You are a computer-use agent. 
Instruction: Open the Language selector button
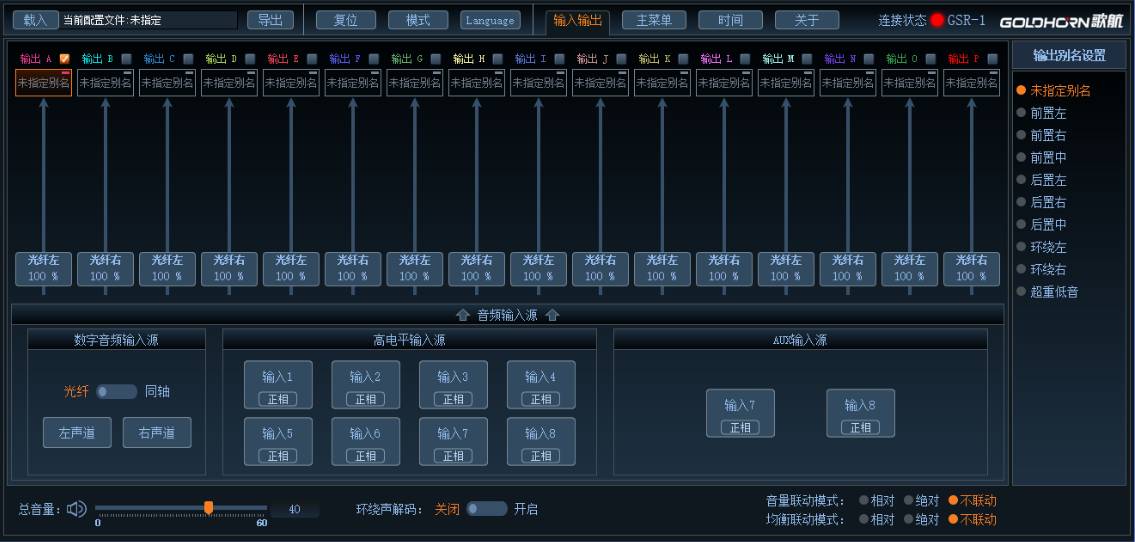490,20
